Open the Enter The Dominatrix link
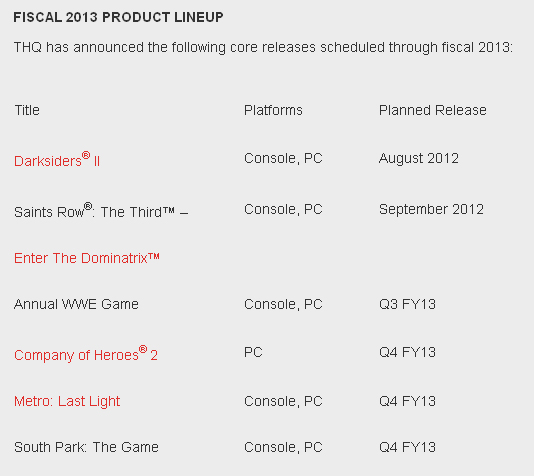Viewport: 534px width, 476px height. pos(87,258)
